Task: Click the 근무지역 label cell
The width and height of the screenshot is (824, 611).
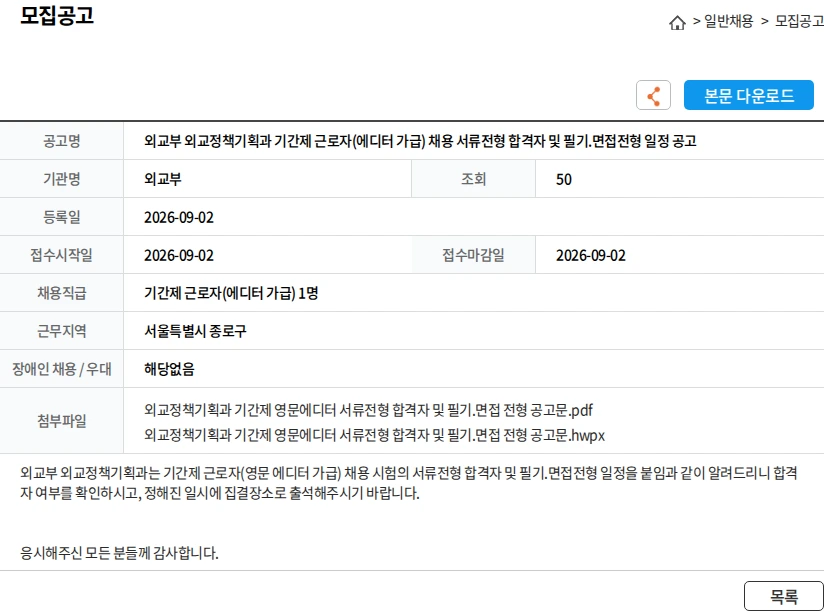Action: (61, 331)
